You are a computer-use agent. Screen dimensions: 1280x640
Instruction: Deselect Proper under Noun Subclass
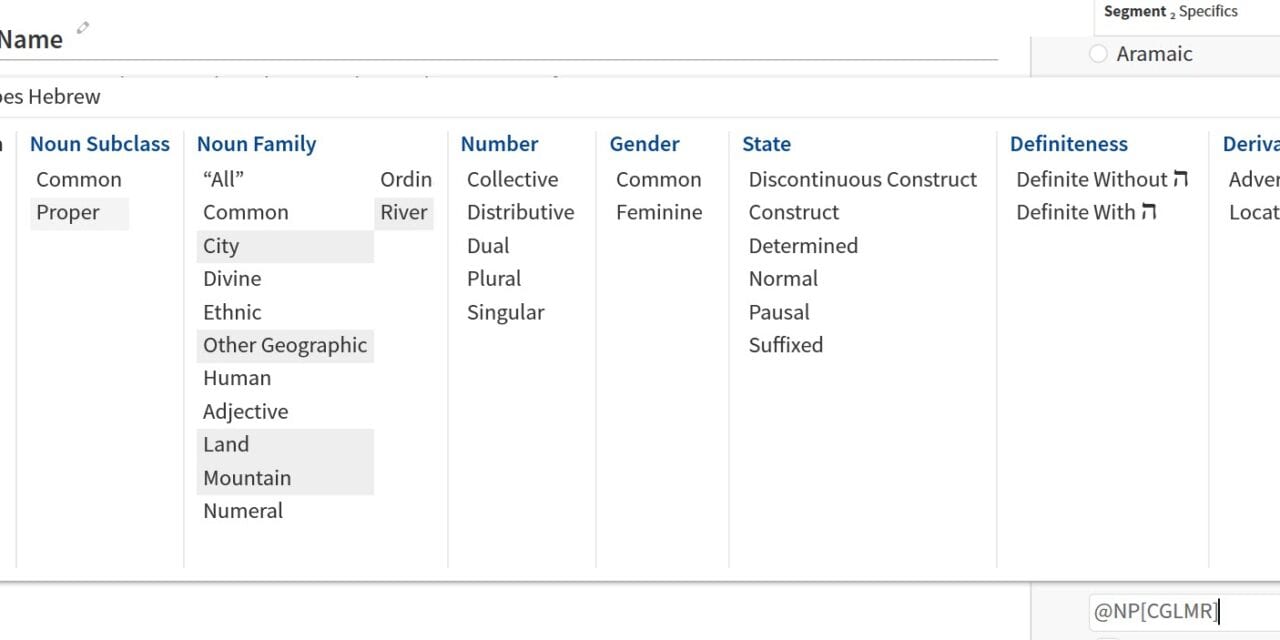[x=68, y=213]
